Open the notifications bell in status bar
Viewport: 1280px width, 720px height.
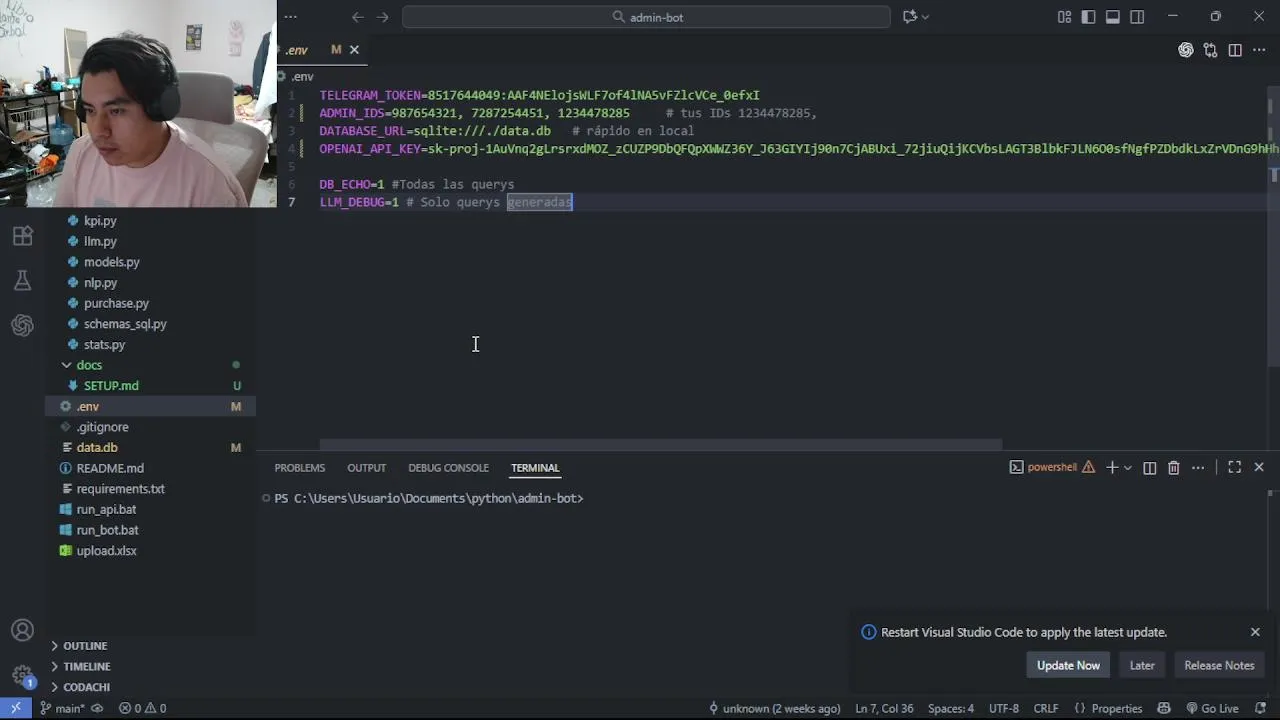[1261, 708]
